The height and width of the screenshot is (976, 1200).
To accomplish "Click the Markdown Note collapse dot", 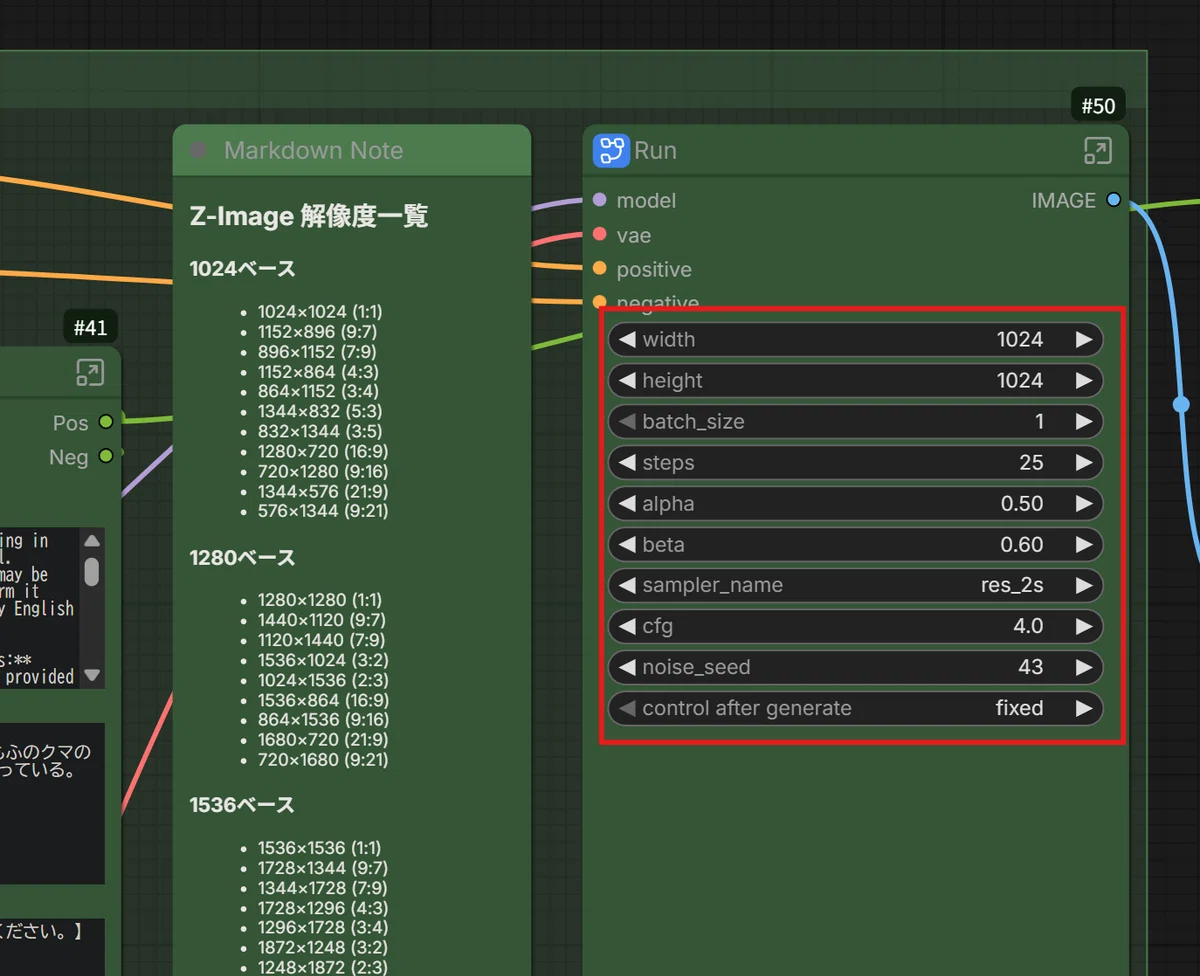I will (x=198, y=150).
